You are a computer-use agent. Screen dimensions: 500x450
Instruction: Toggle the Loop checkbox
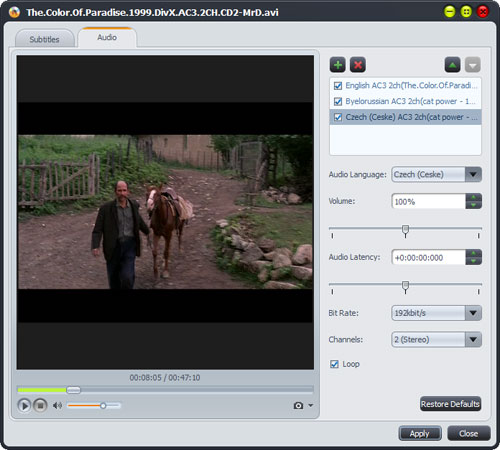[334, 364]
